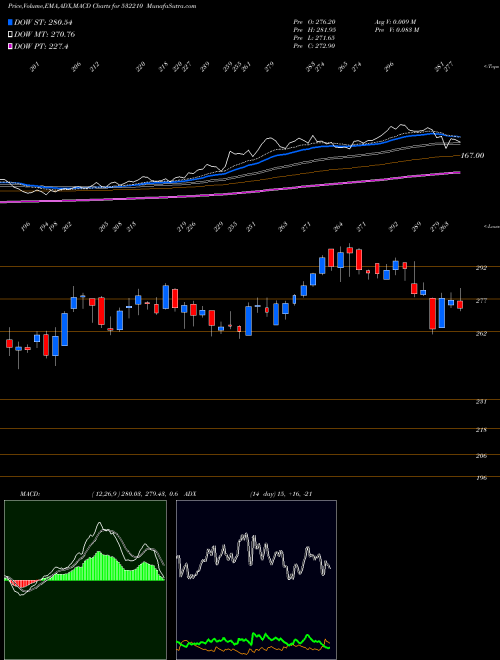The height and width of the screenshot is (660, 500).
Task: Click the 218 price axis label
Action: [x=481, y=430]
